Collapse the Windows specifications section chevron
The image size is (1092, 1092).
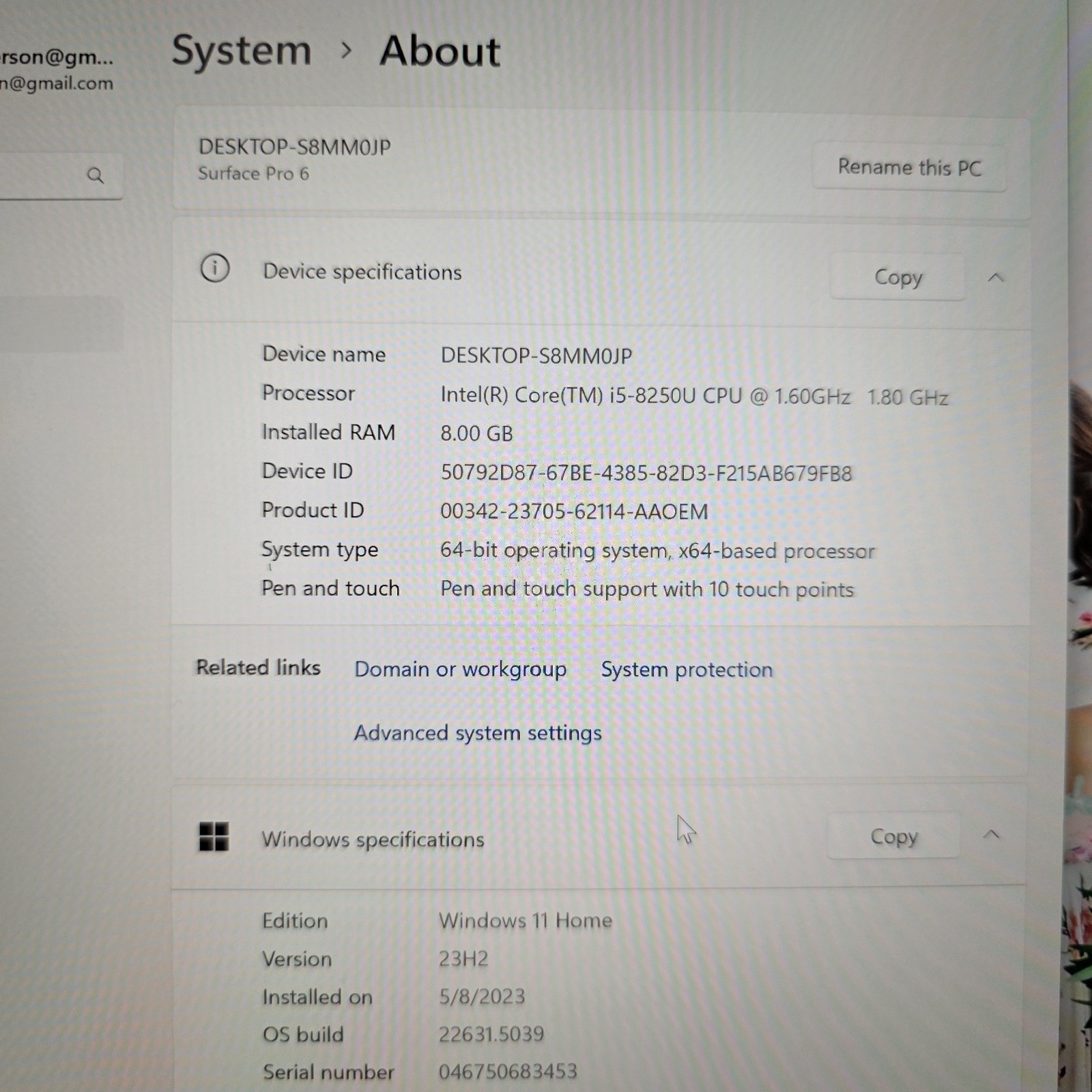pos(992,835)
